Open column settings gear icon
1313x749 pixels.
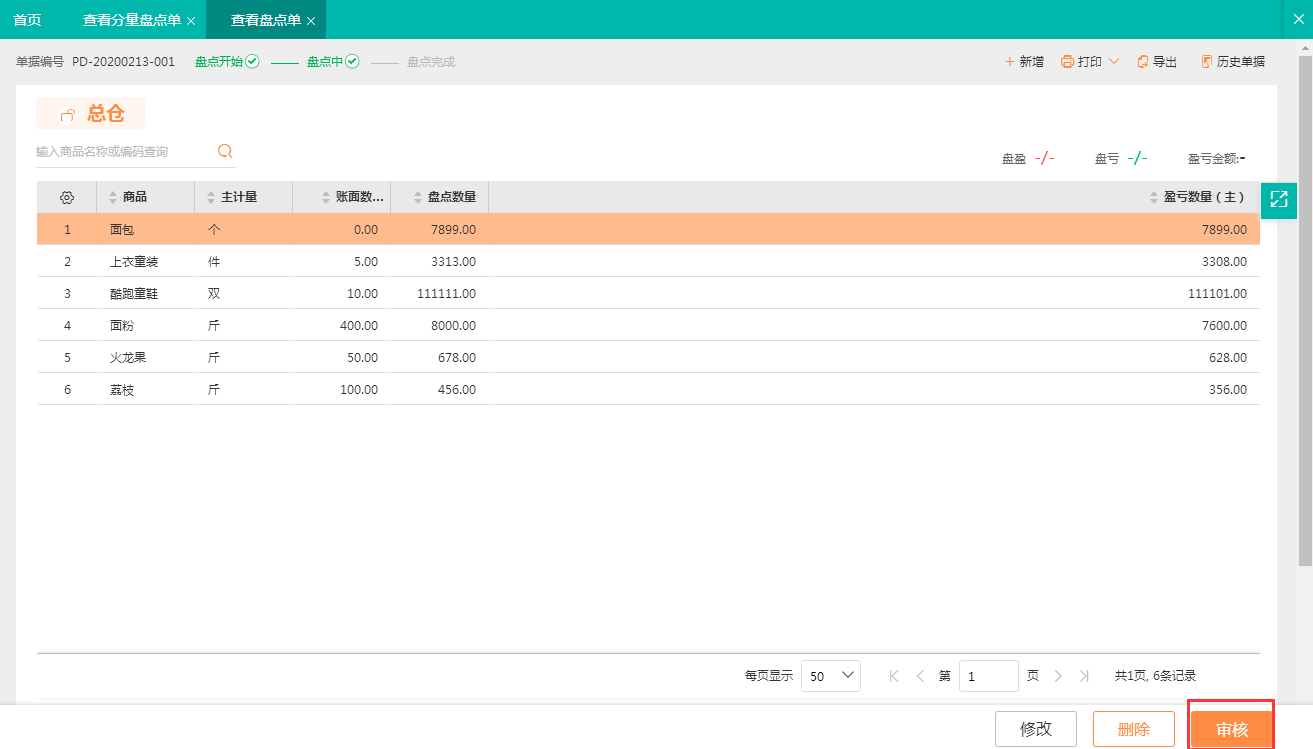[67, 197]
